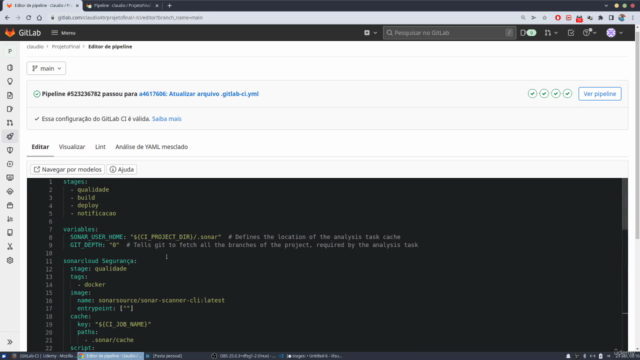Viewport: 640px width, 360px height.
Task: Open Saiba mais link
Action: point(167,119)
